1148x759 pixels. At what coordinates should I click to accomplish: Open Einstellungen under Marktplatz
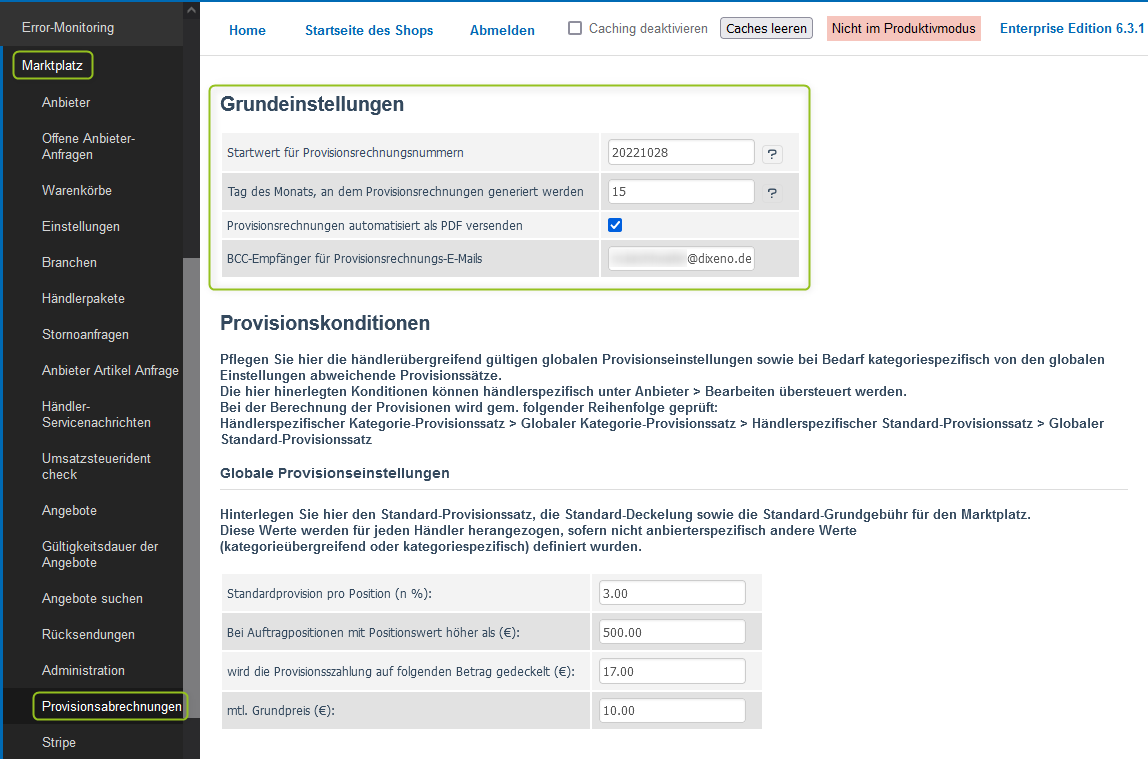point(81,226)
